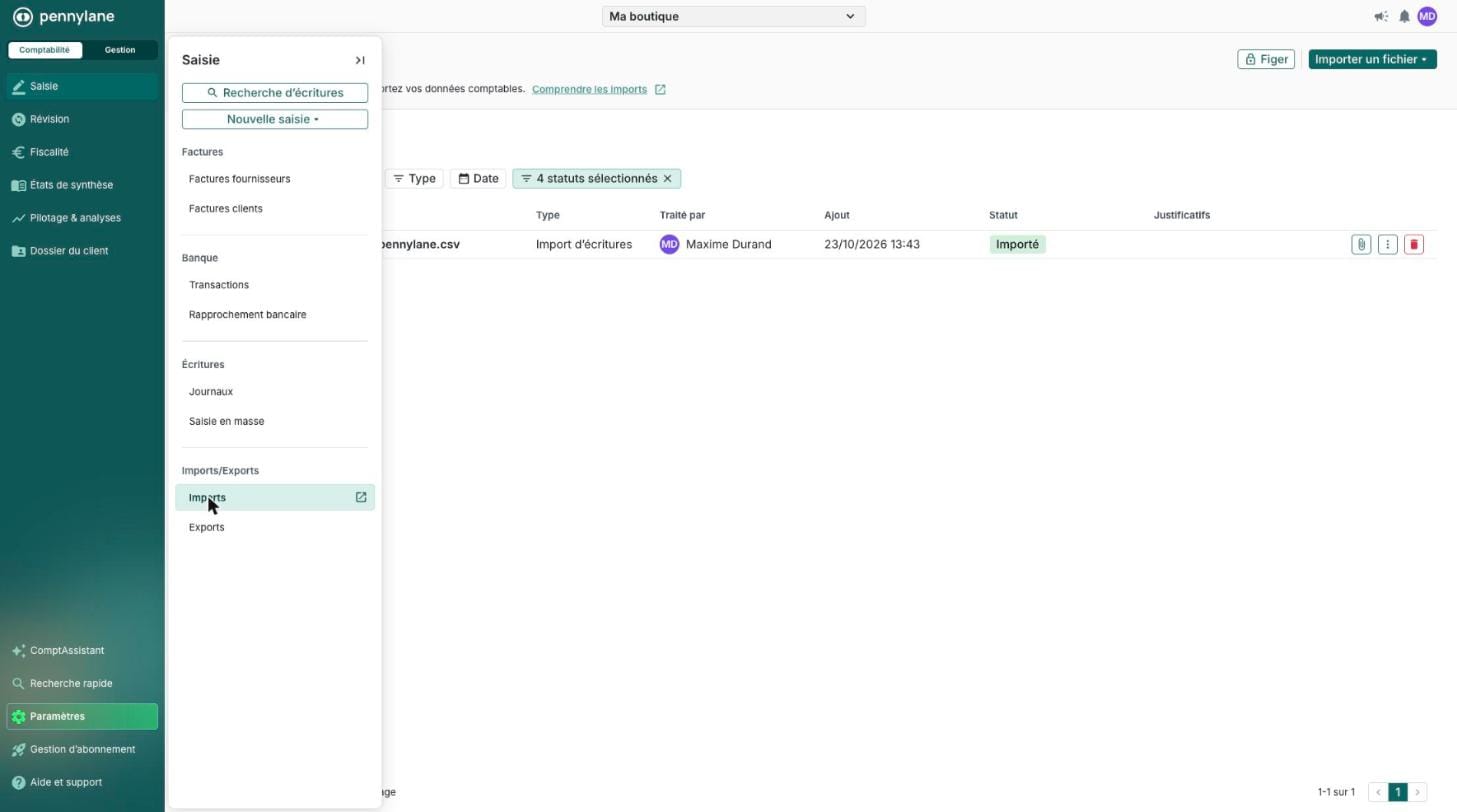Expand the Nouvelle saisie dropdown
The height and width of the screenshot is (812, 1457).
(275, 119)
